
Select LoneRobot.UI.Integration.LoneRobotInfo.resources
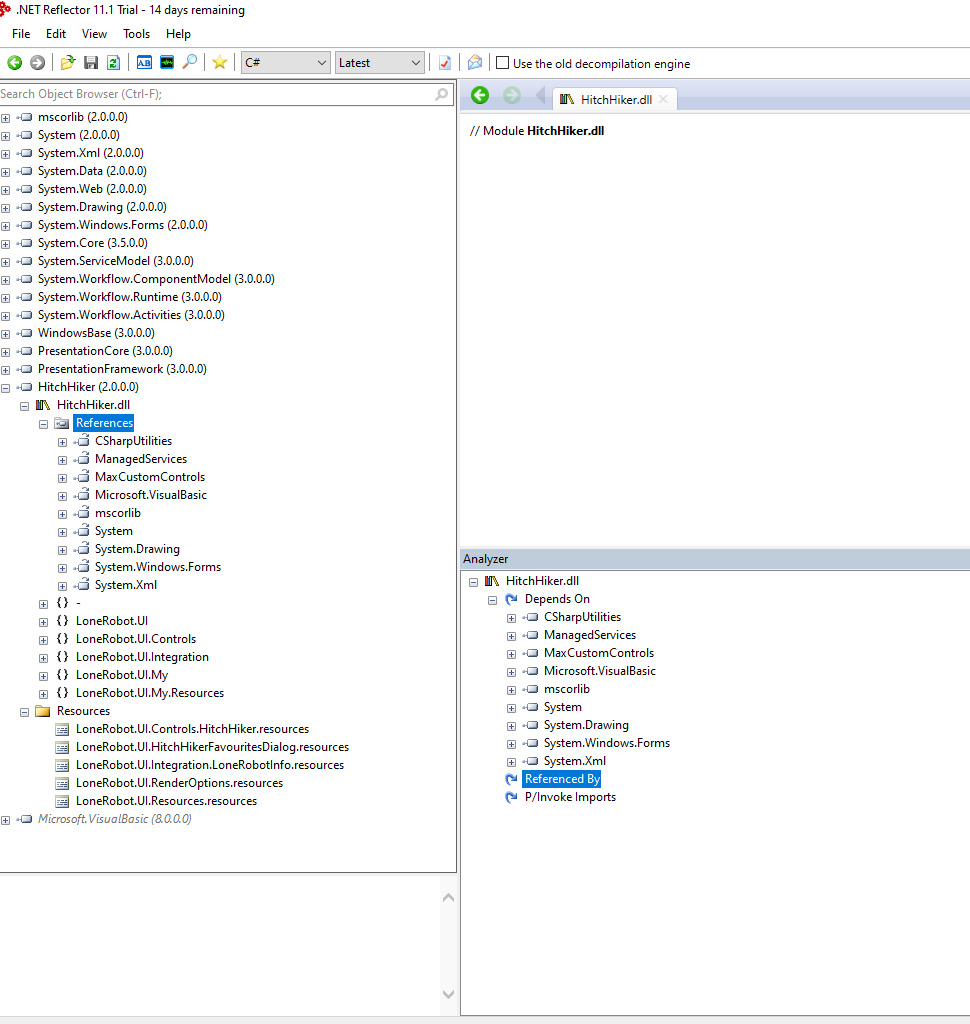coord(210,765)
